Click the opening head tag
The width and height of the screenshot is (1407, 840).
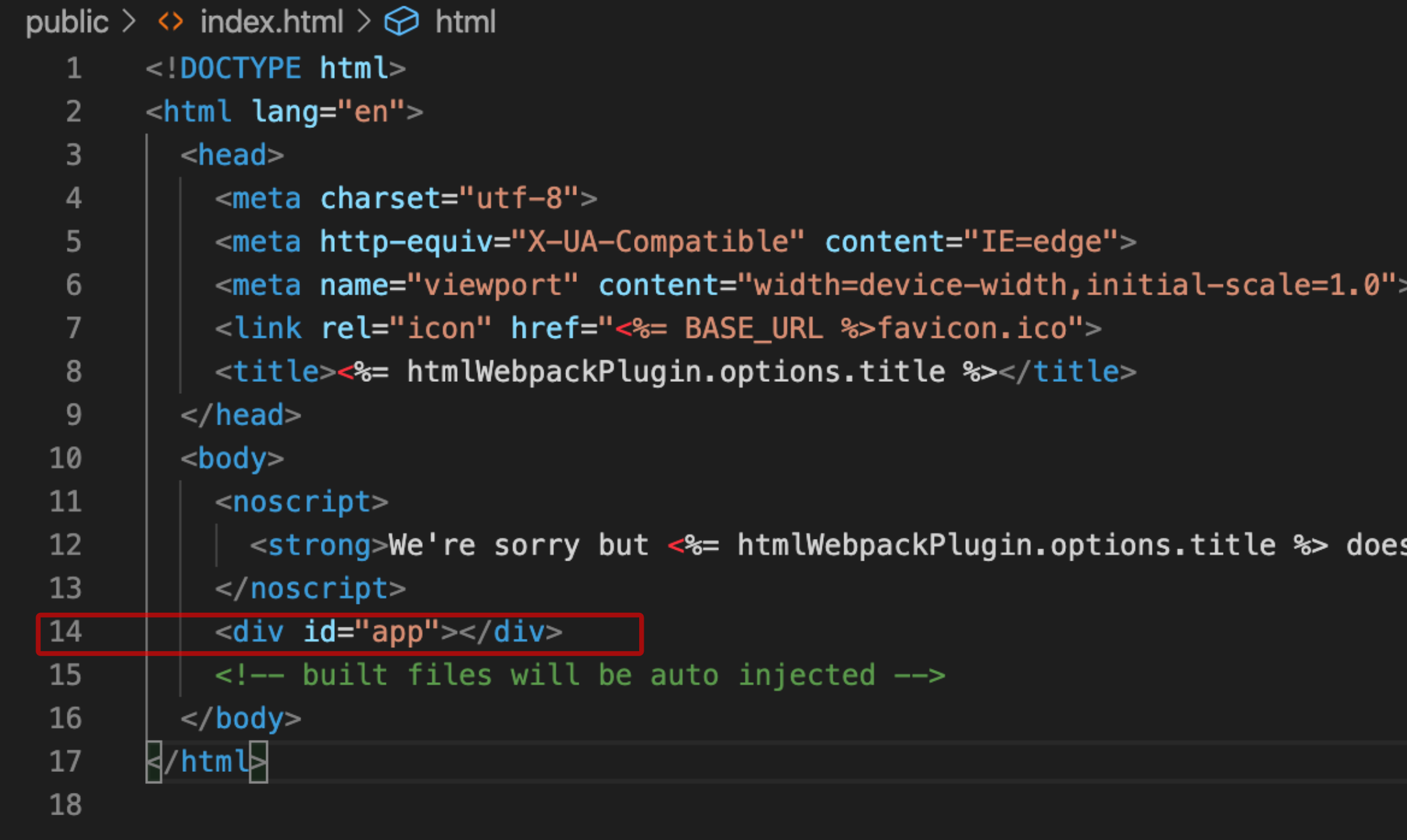[x=232, y=155]
